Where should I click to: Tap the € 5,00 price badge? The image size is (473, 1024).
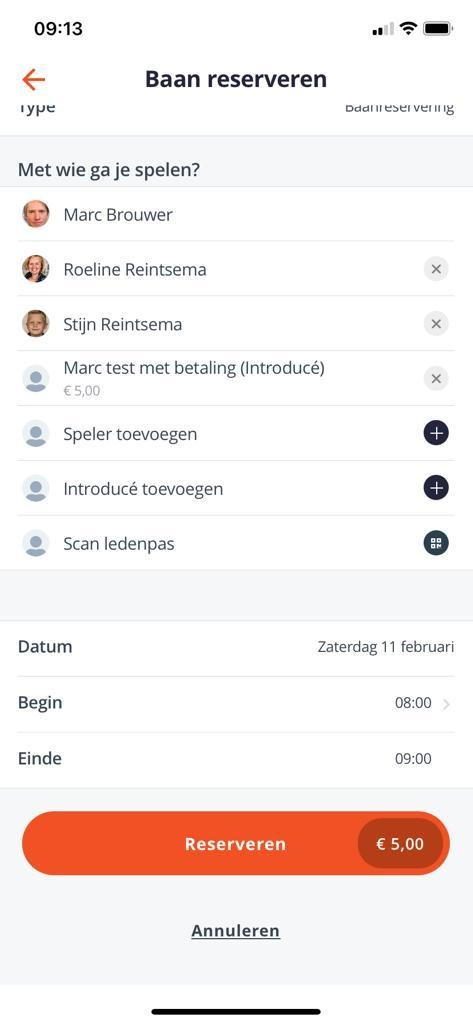pos(400,844)
